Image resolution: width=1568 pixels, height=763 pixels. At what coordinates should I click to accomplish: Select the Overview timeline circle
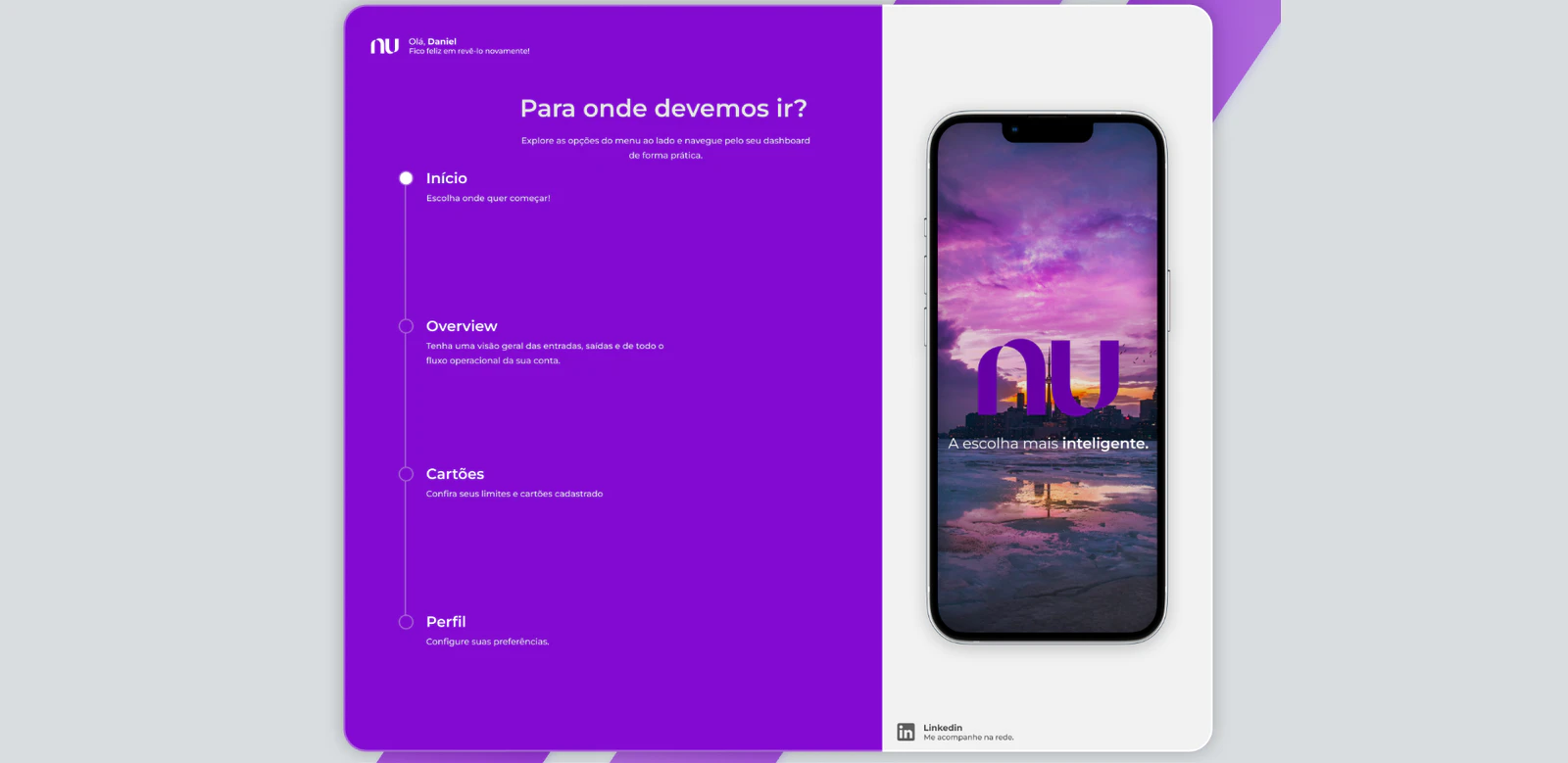pos(406,326)
